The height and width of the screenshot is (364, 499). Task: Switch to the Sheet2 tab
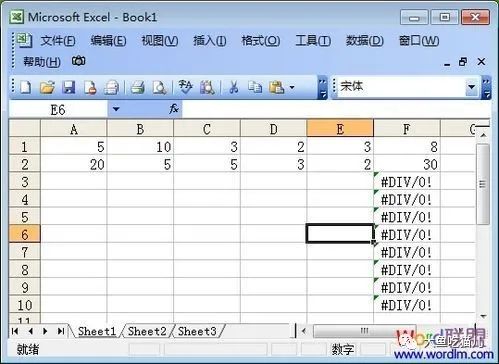tap(147, 331)
